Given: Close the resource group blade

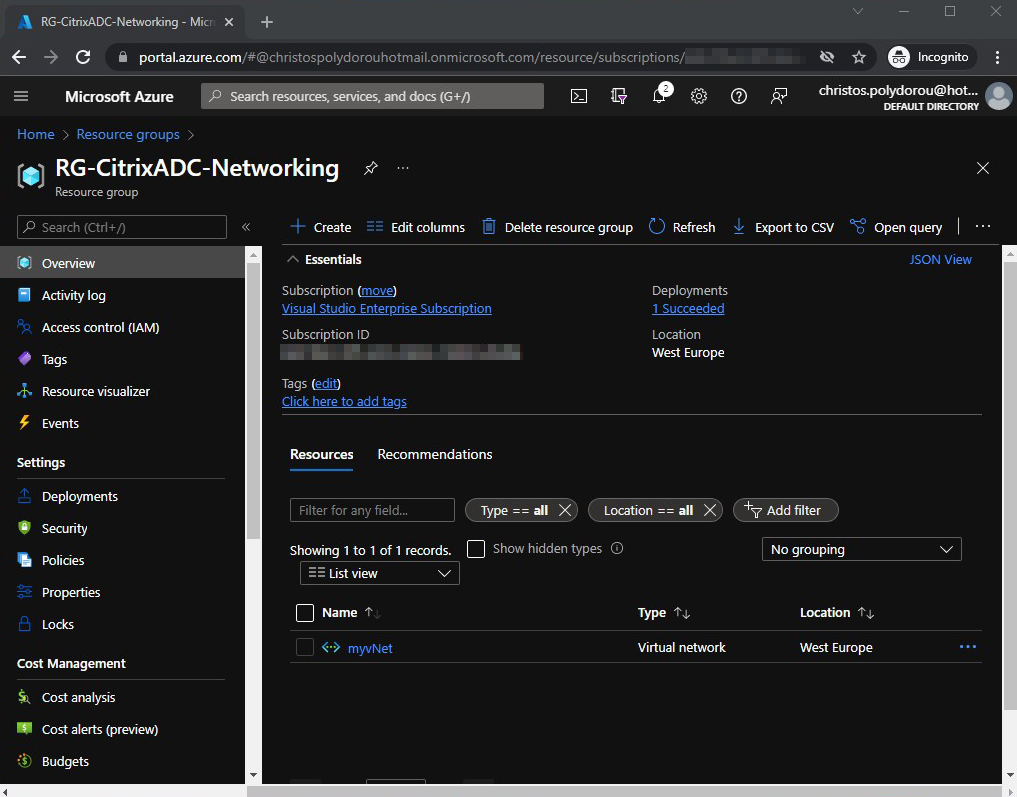Looking at the screenshot, I should click(983, 168).
